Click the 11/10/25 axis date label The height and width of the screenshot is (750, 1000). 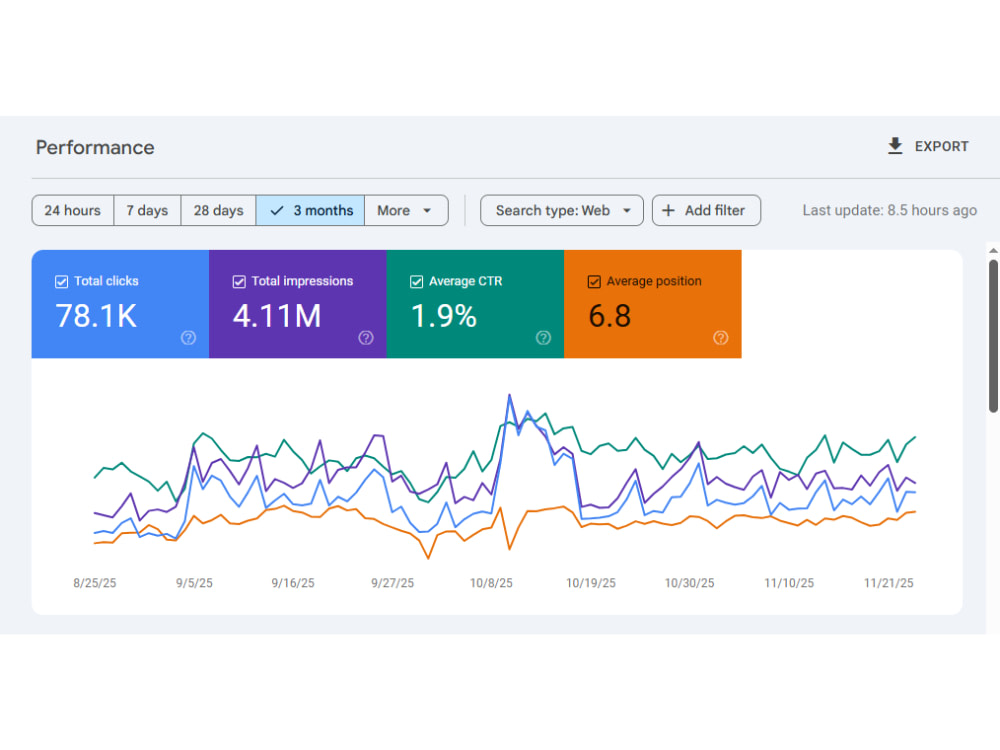pyautogui.click(x=789, y=583)
